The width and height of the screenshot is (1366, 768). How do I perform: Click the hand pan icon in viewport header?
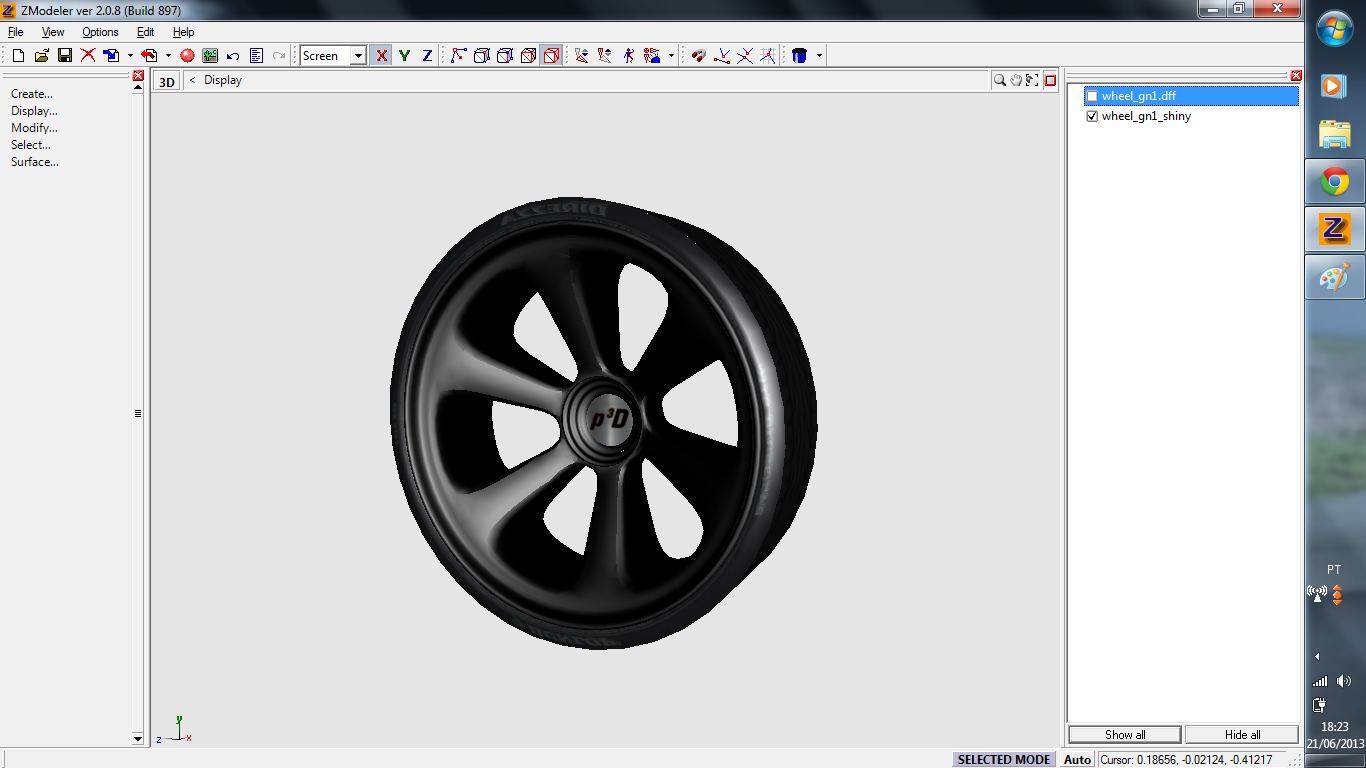[x=1016, y=80]
